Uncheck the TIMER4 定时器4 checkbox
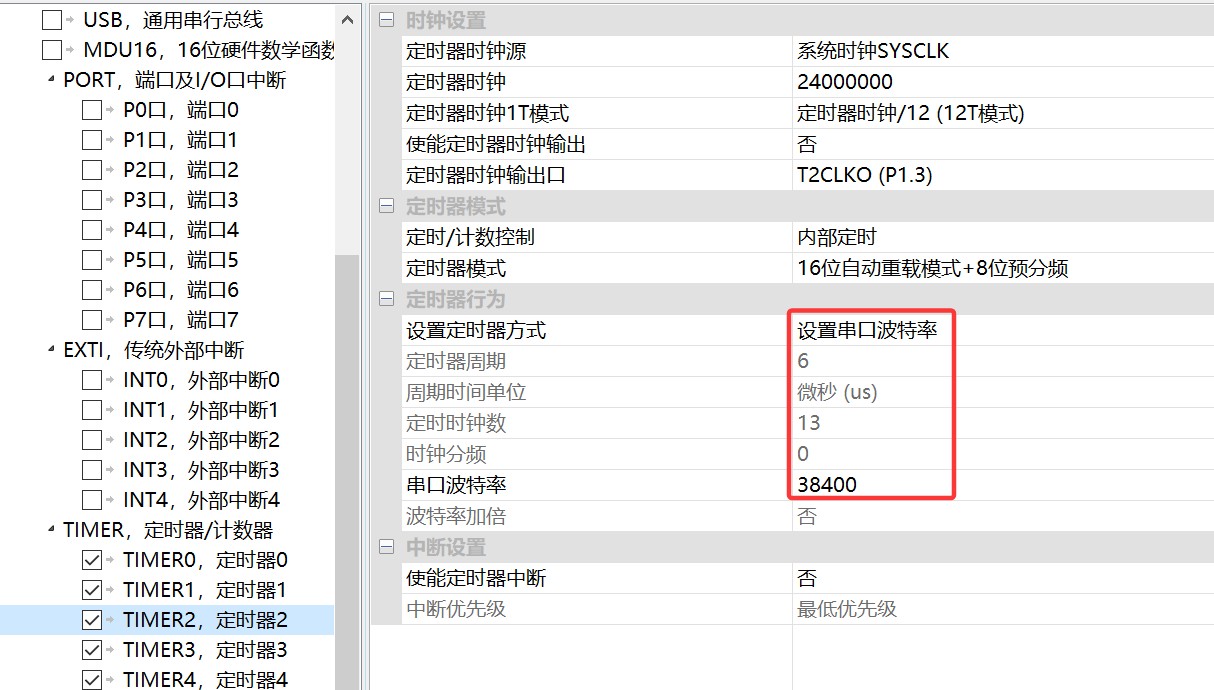Viewport: 1214px width, 690px height. tap(92, 680)
